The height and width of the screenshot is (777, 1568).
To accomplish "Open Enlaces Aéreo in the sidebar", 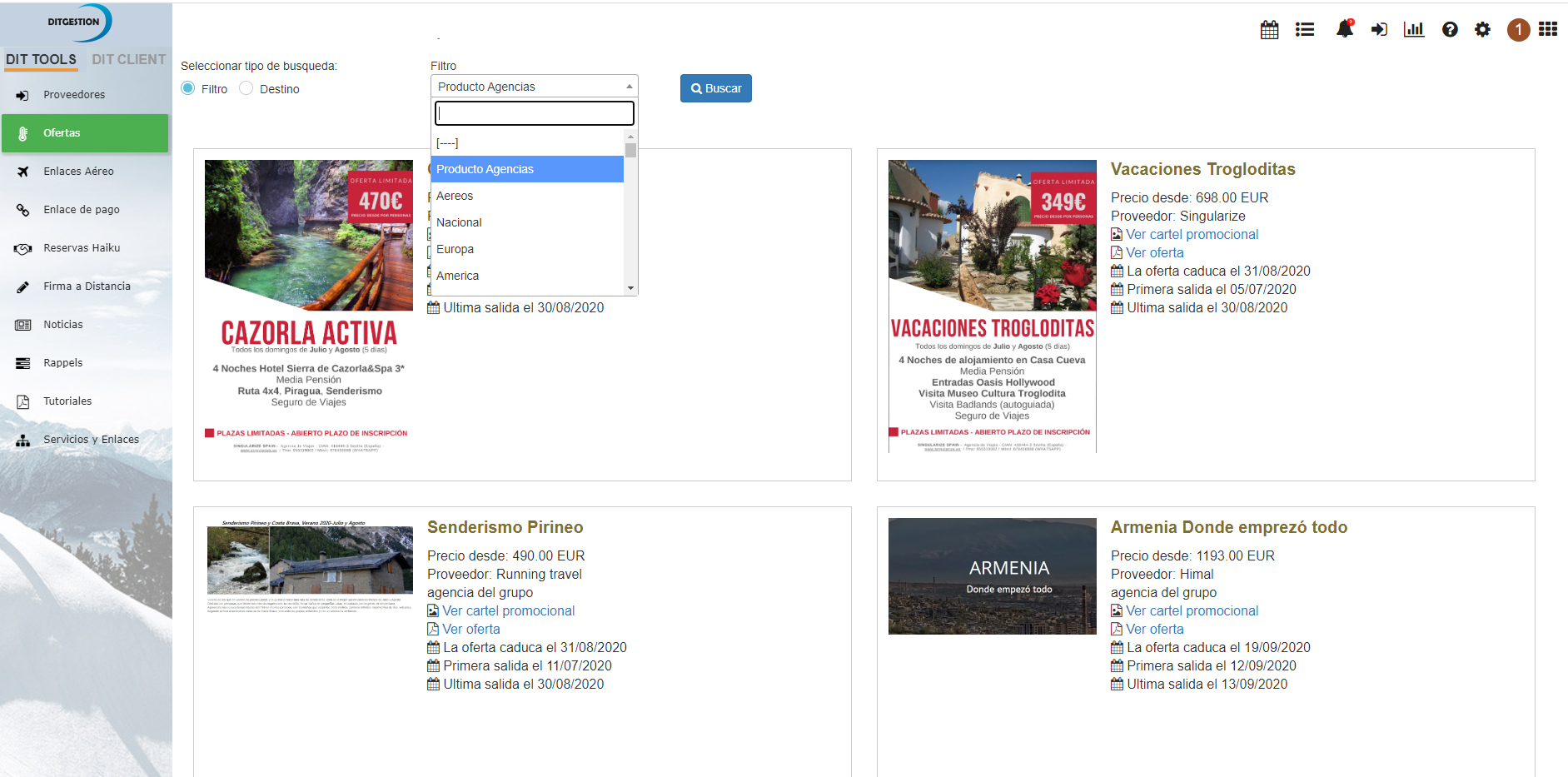I will (78, 172).
